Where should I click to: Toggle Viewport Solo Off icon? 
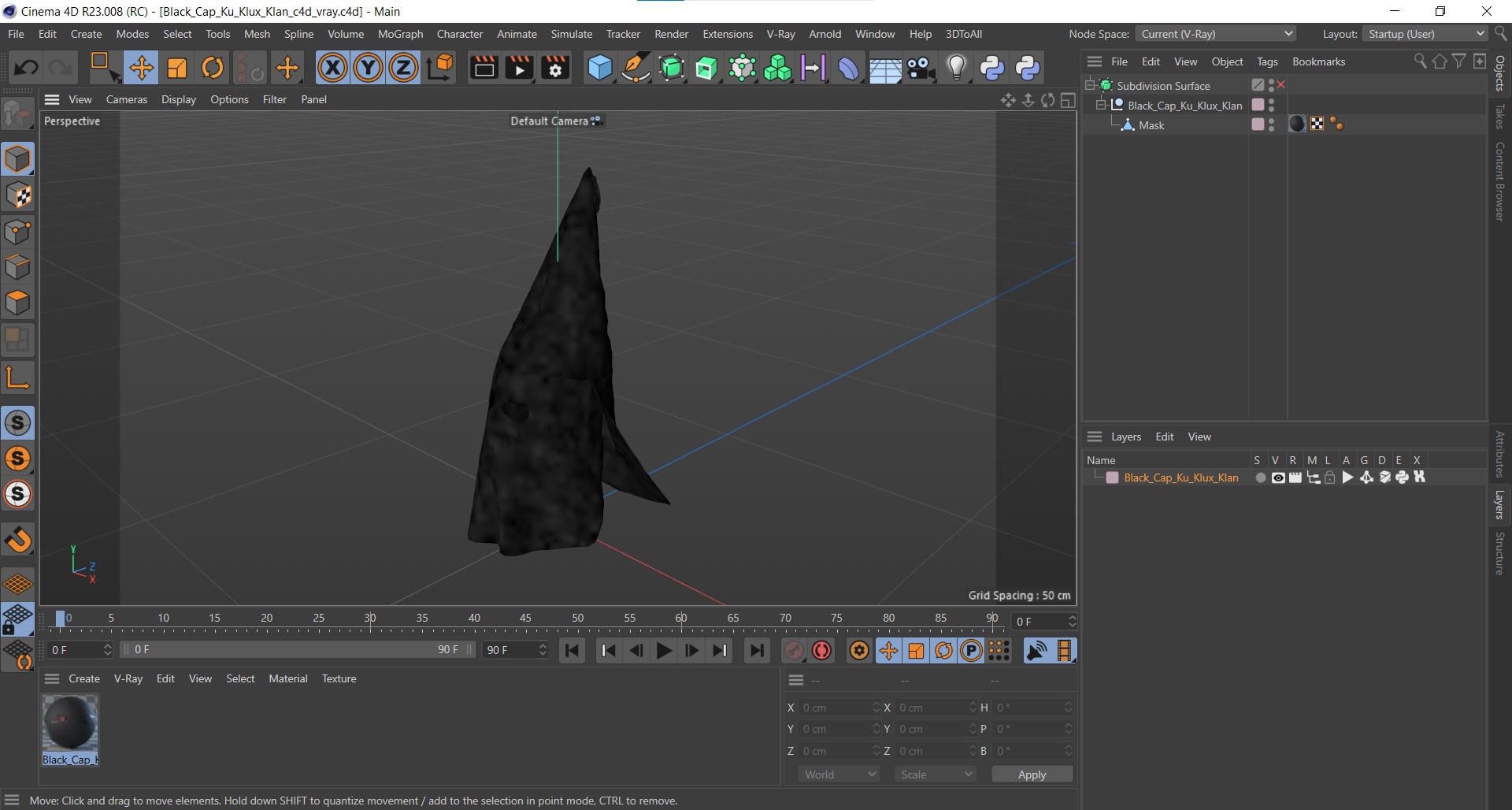click(17, 423)
